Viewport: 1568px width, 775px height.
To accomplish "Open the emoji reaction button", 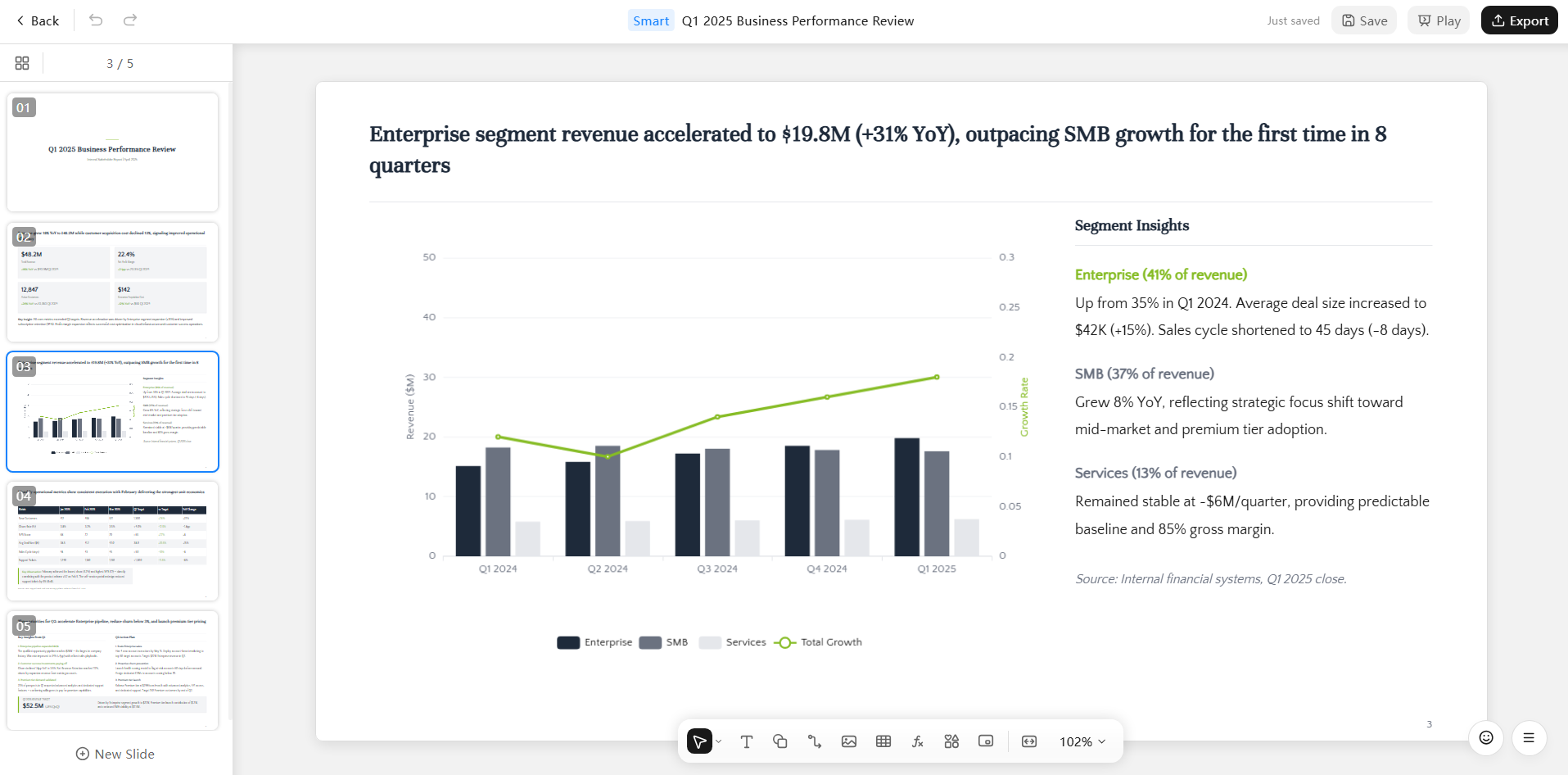I will (x=1486, y=738).
